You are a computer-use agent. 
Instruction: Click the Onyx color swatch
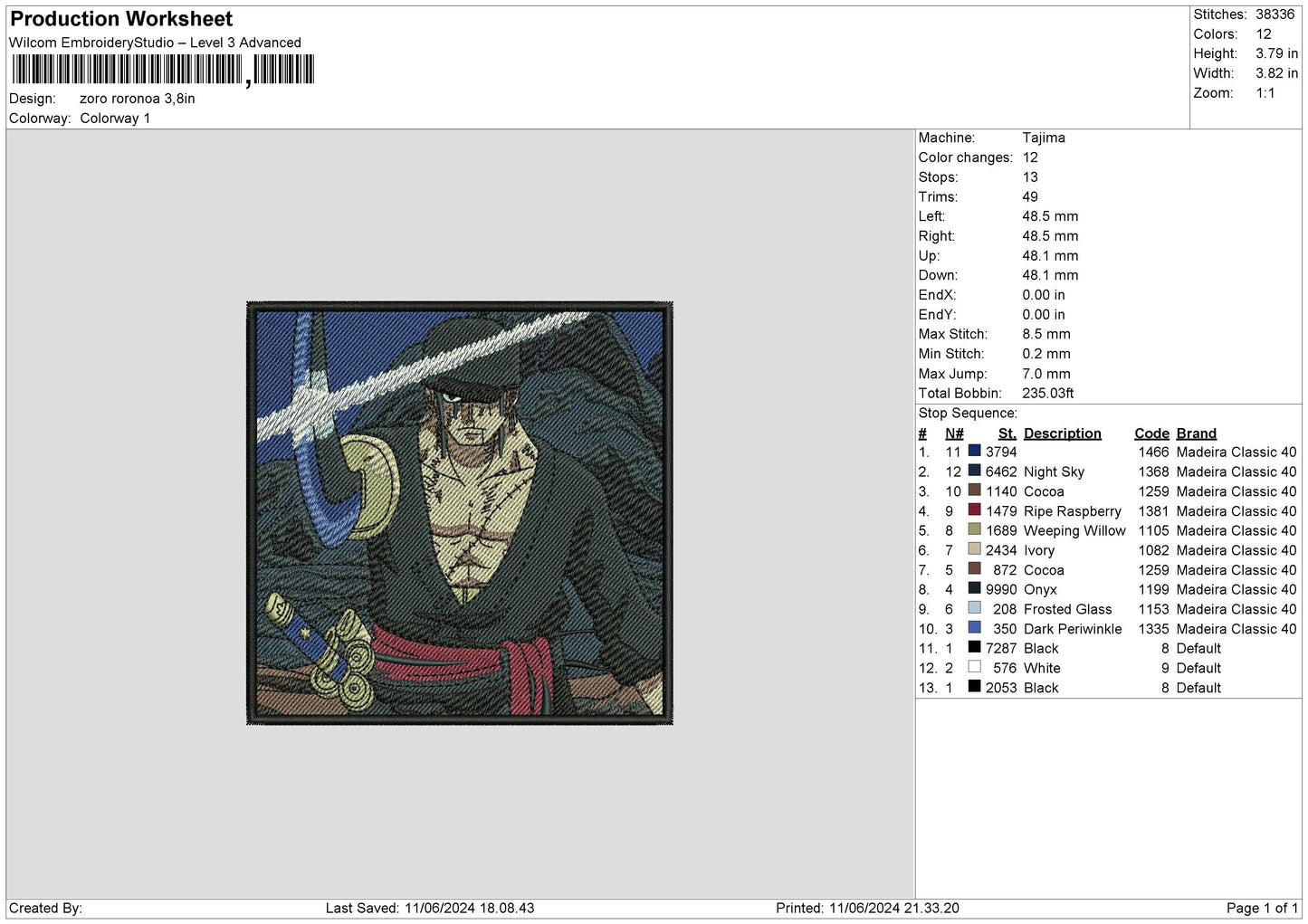974,588
